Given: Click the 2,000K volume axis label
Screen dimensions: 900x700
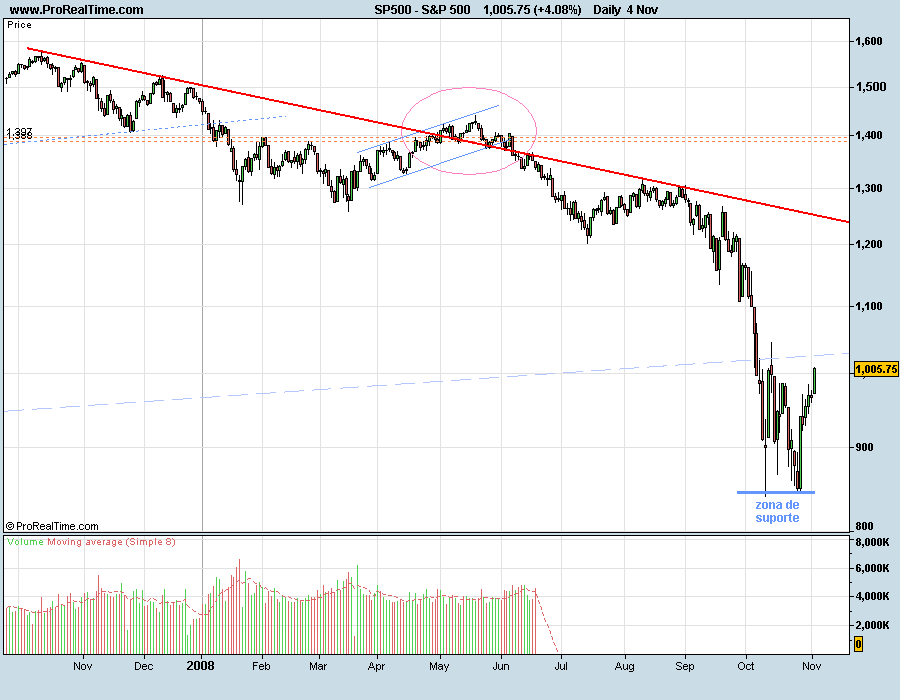Looking at the screenshot, I should coord(872,625).
